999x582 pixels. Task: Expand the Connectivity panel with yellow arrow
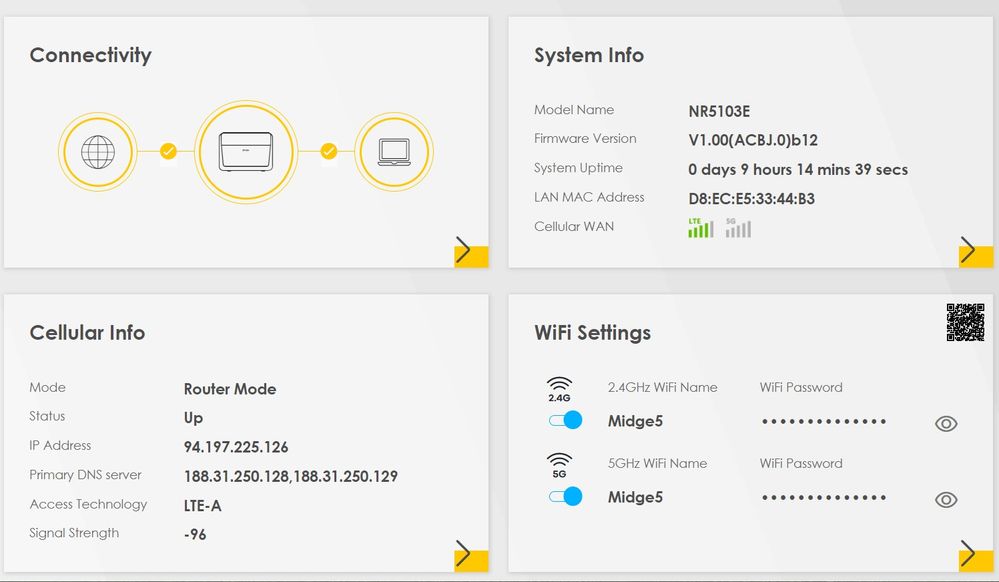pyautogui.click(x=465, y=252)
